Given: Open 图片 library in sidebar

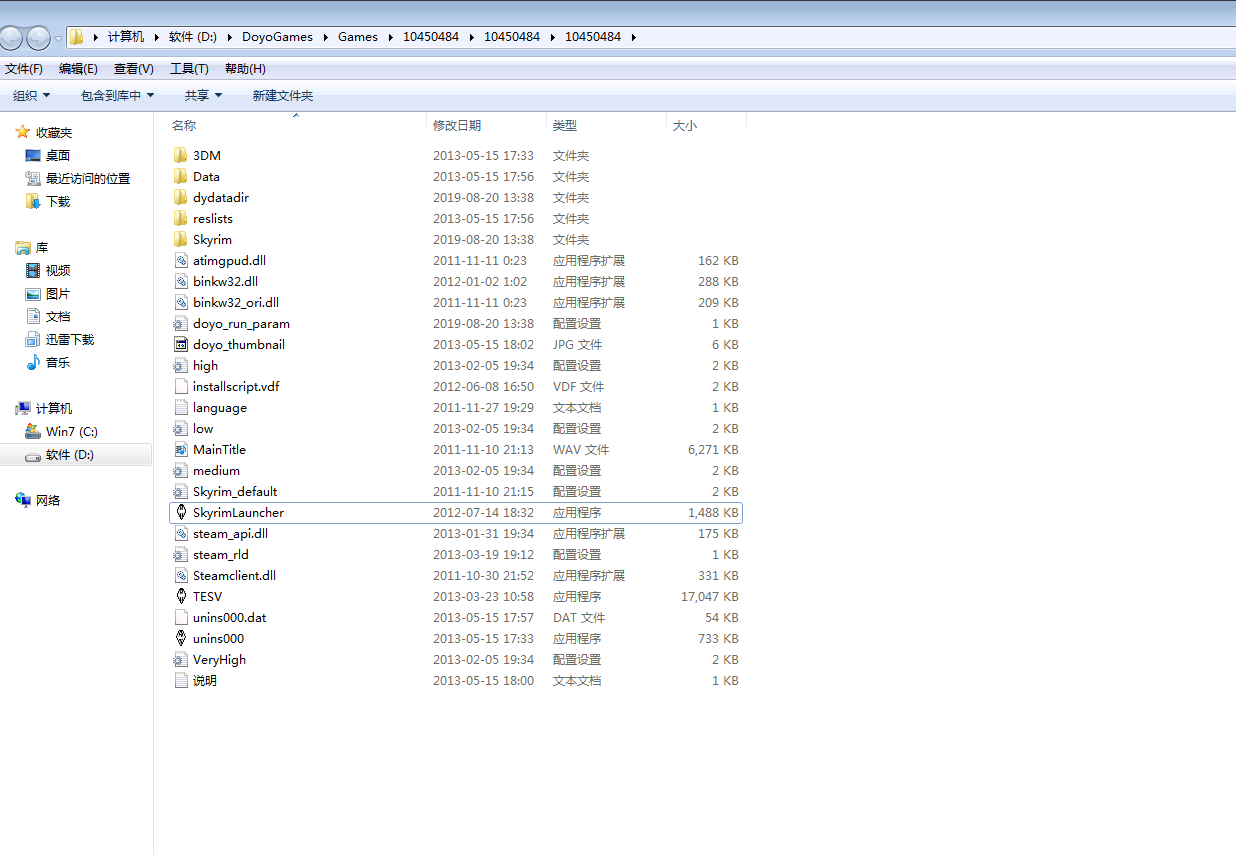Looking at the screenshot, I should tap(57, 293).
